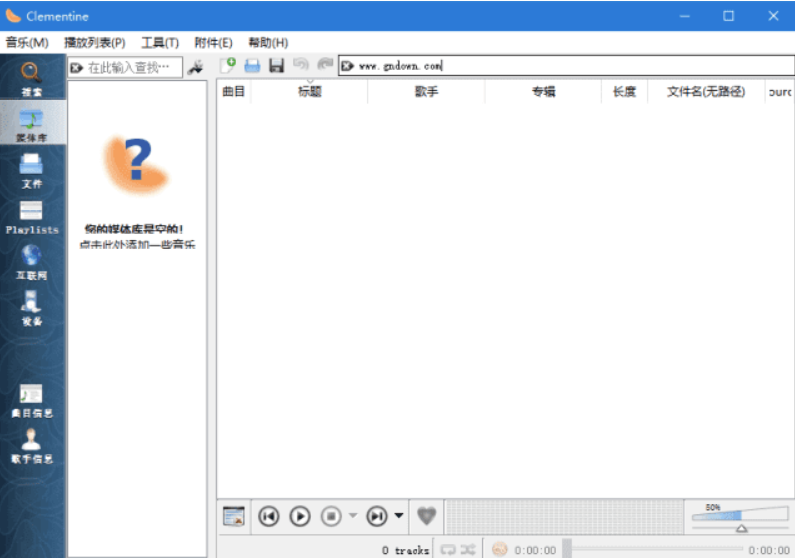Show the artist info sidebar tab
Image resolution: width=795 pixels, height=558 pixels.
(31, 446)
